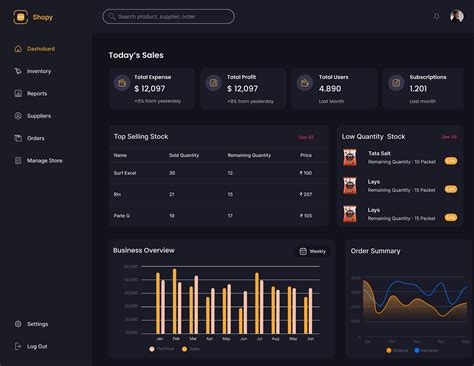The width and height of the screenshot is (474, 366).
Task: Click the Suppliers person icon
Action: (x=18, y=116)
